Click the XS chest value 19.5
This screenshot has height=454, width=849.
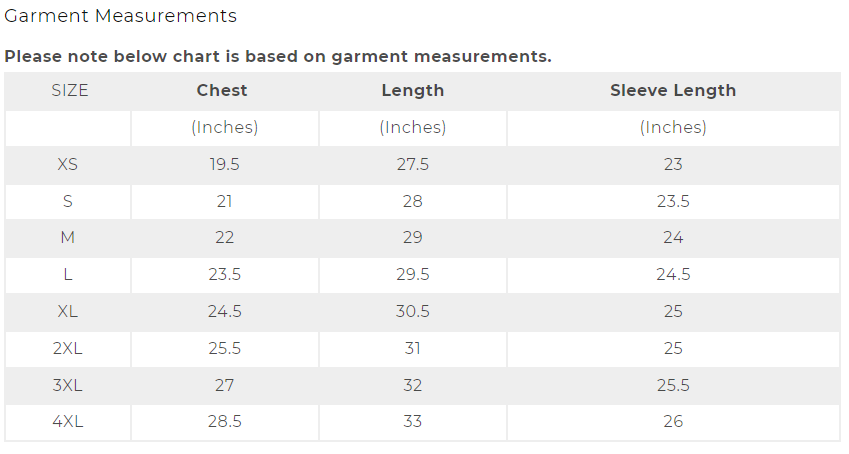click(x=224, y=164)
